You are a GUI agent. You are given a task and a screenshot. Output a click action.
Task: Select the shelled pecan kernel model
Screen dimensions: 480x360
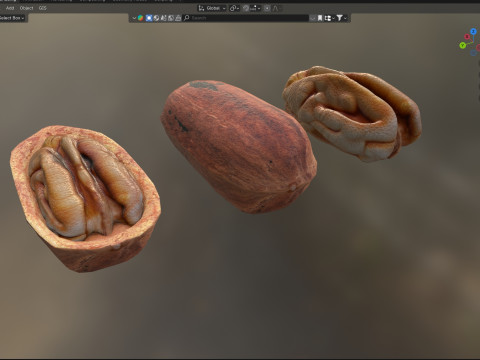click(352, 113)
